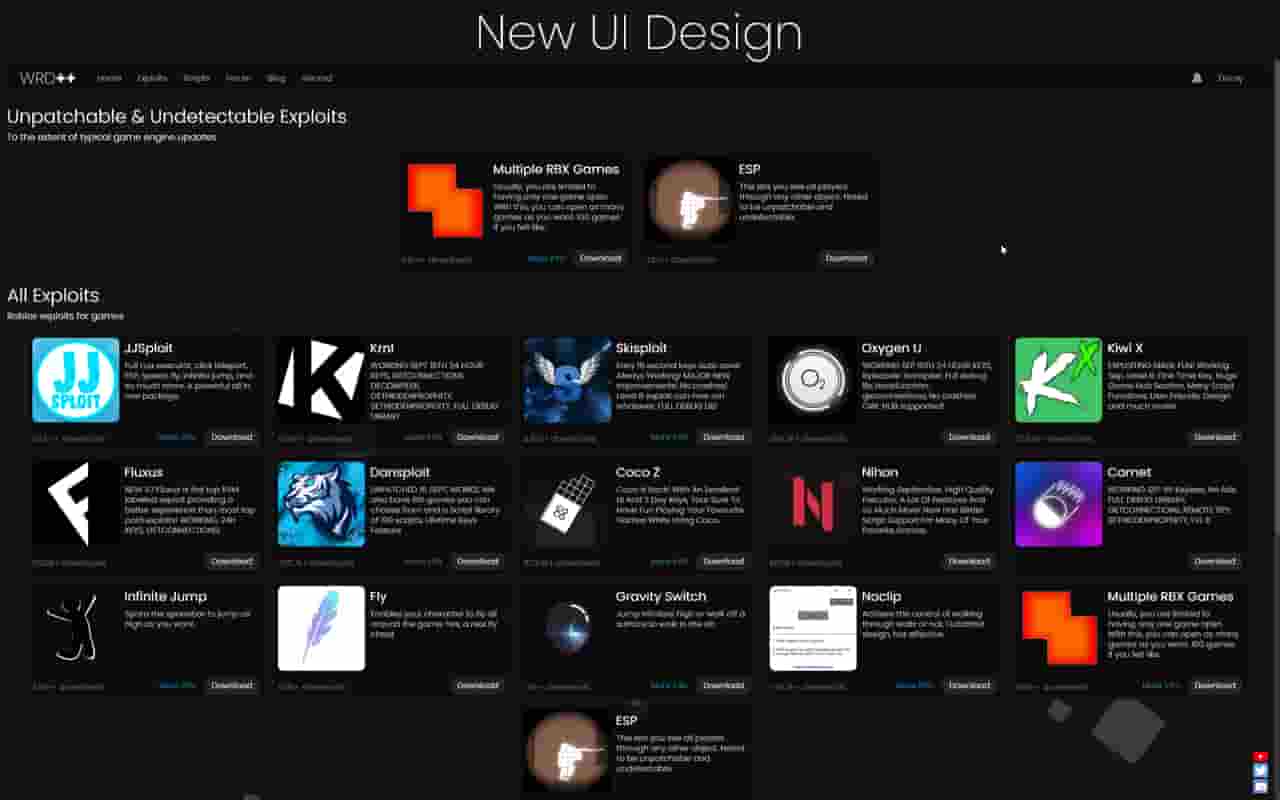The image size is (1280, 800).
Task: Open the Exploits nav item
Action: point(152,78)
